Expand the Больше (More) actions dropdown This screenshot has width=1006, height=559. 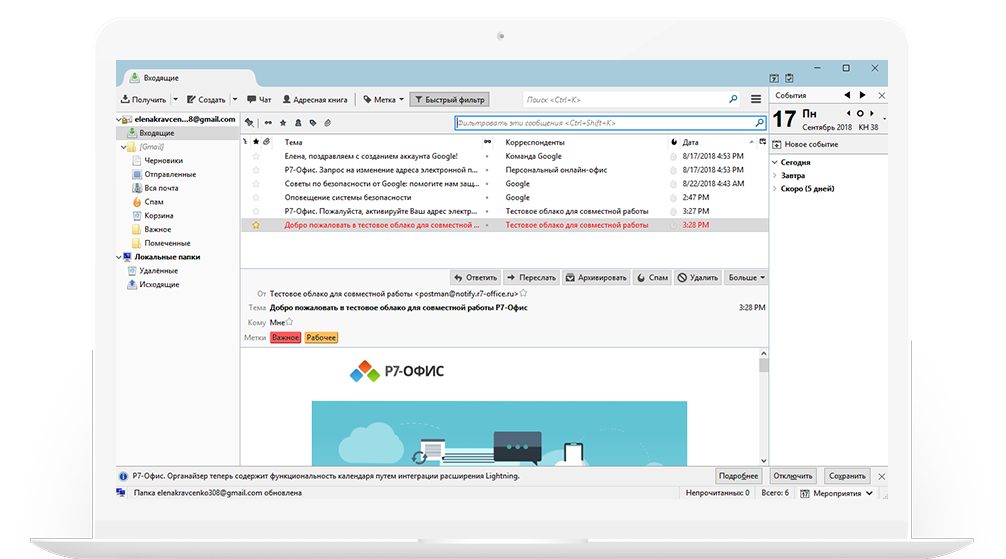pos(746,277)
